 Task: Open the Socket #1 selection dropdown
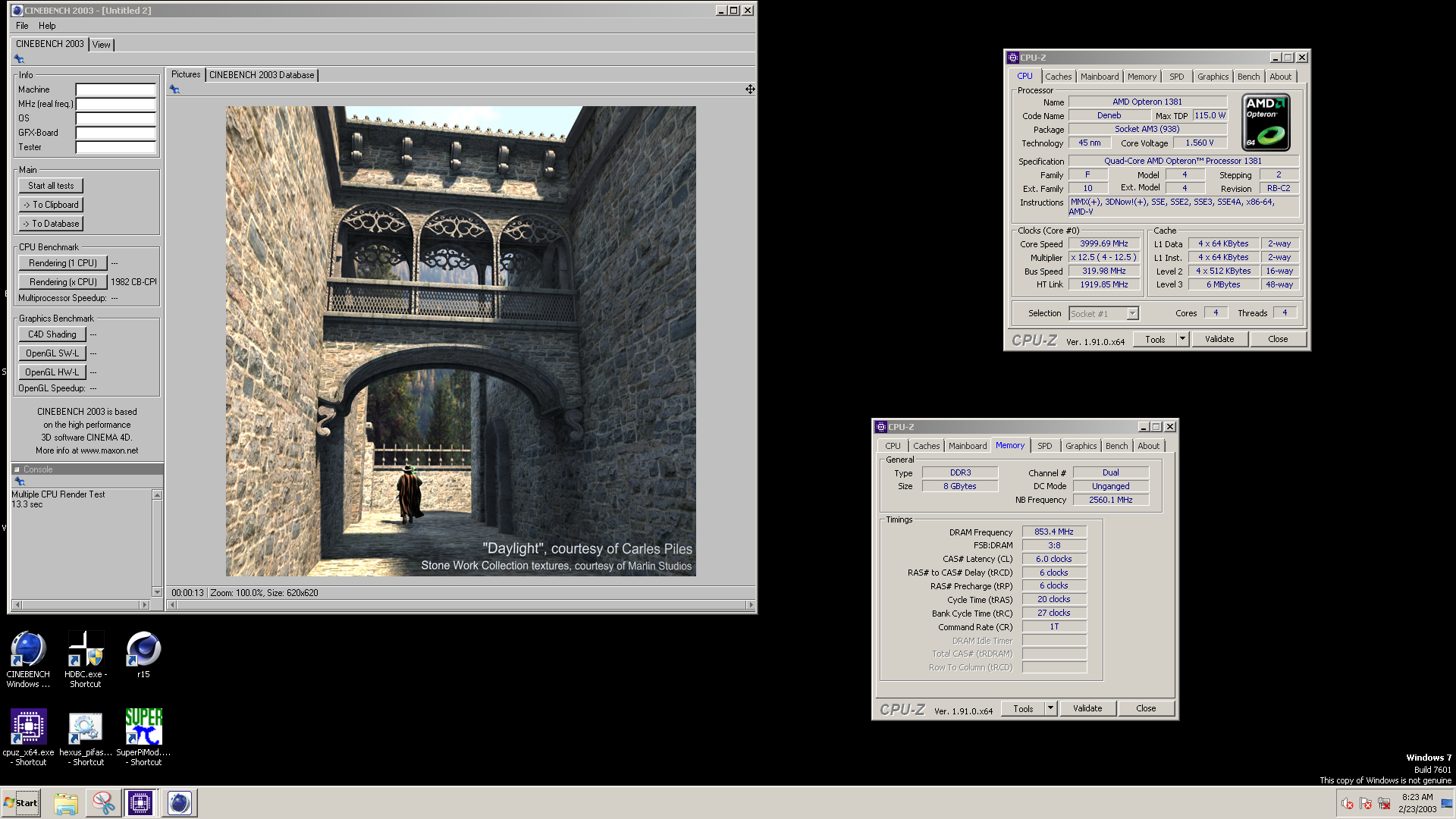[1103, 313]
